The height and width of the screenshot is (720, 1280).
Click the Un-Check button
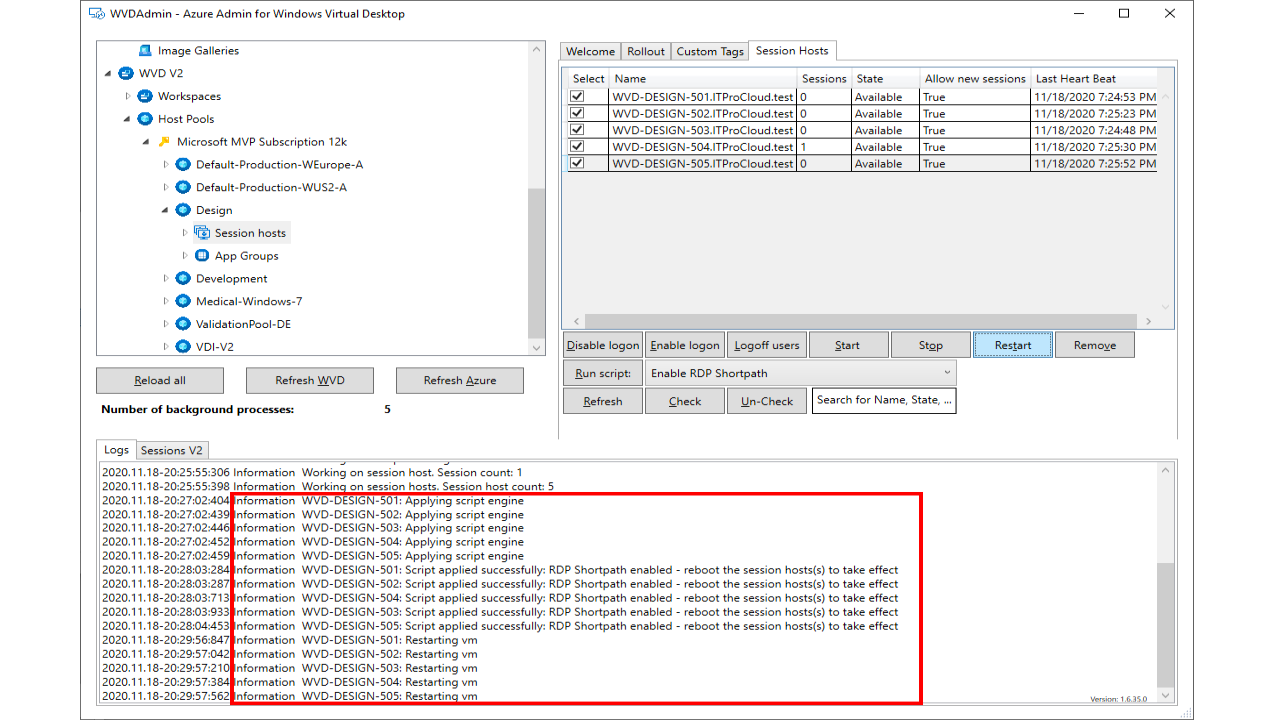[x=767, y=401]
